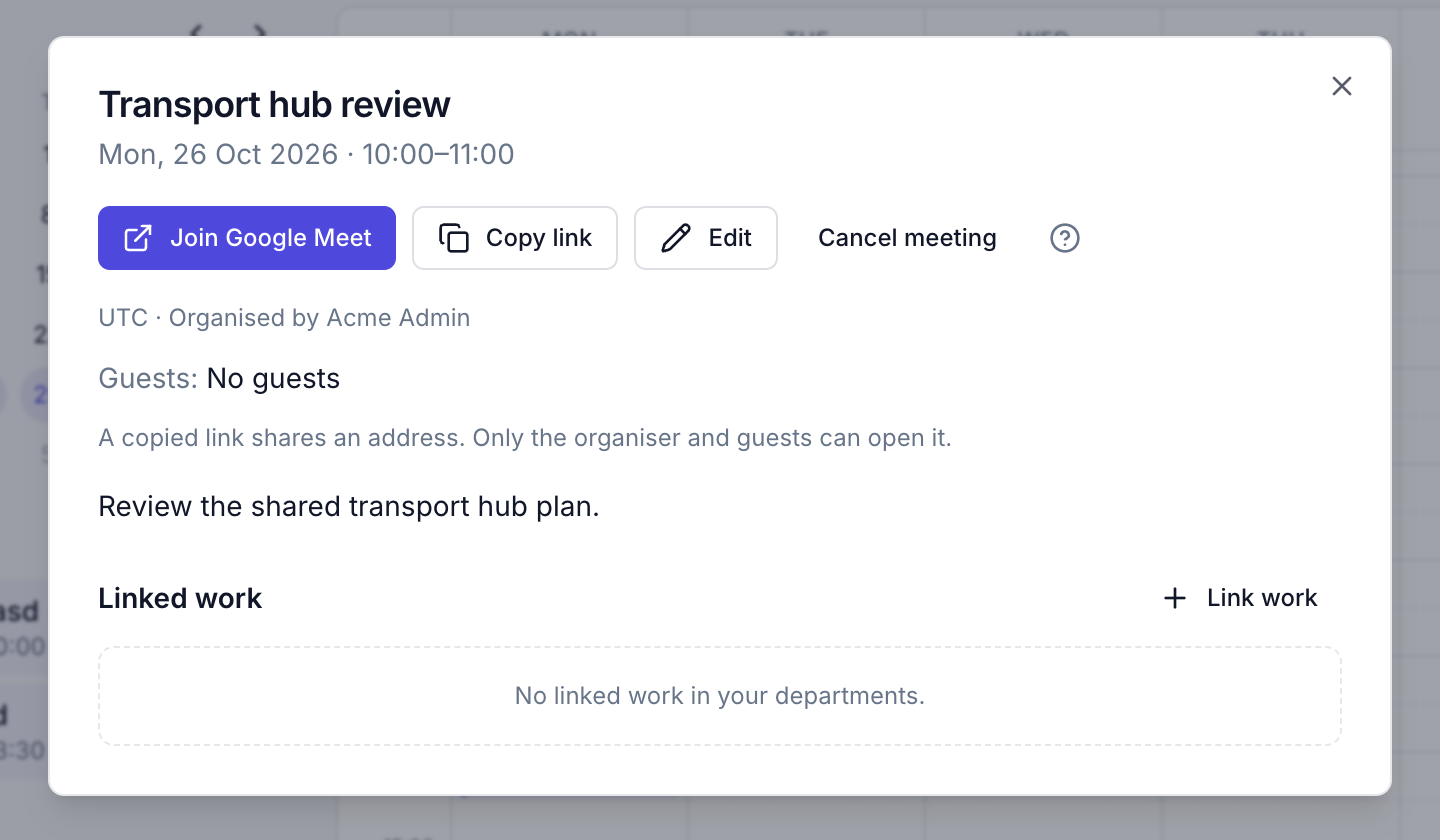This screenshot has height=840, width=1440.
Task: Close the meeting details dialog
Action: coord(1342,86)
